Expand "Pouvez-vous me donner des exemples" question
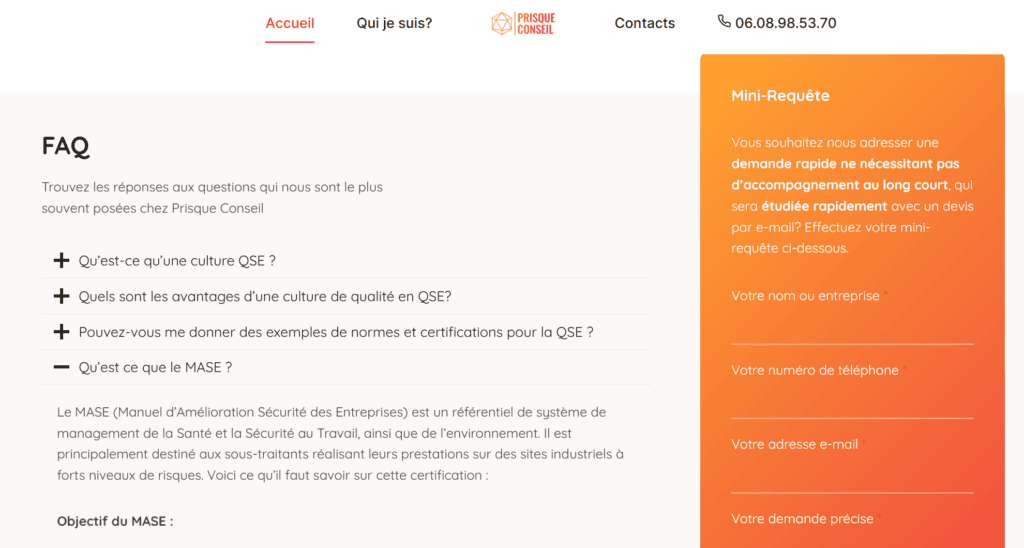1024x548 pixels. pyautogui.click(x=336, y=332)
